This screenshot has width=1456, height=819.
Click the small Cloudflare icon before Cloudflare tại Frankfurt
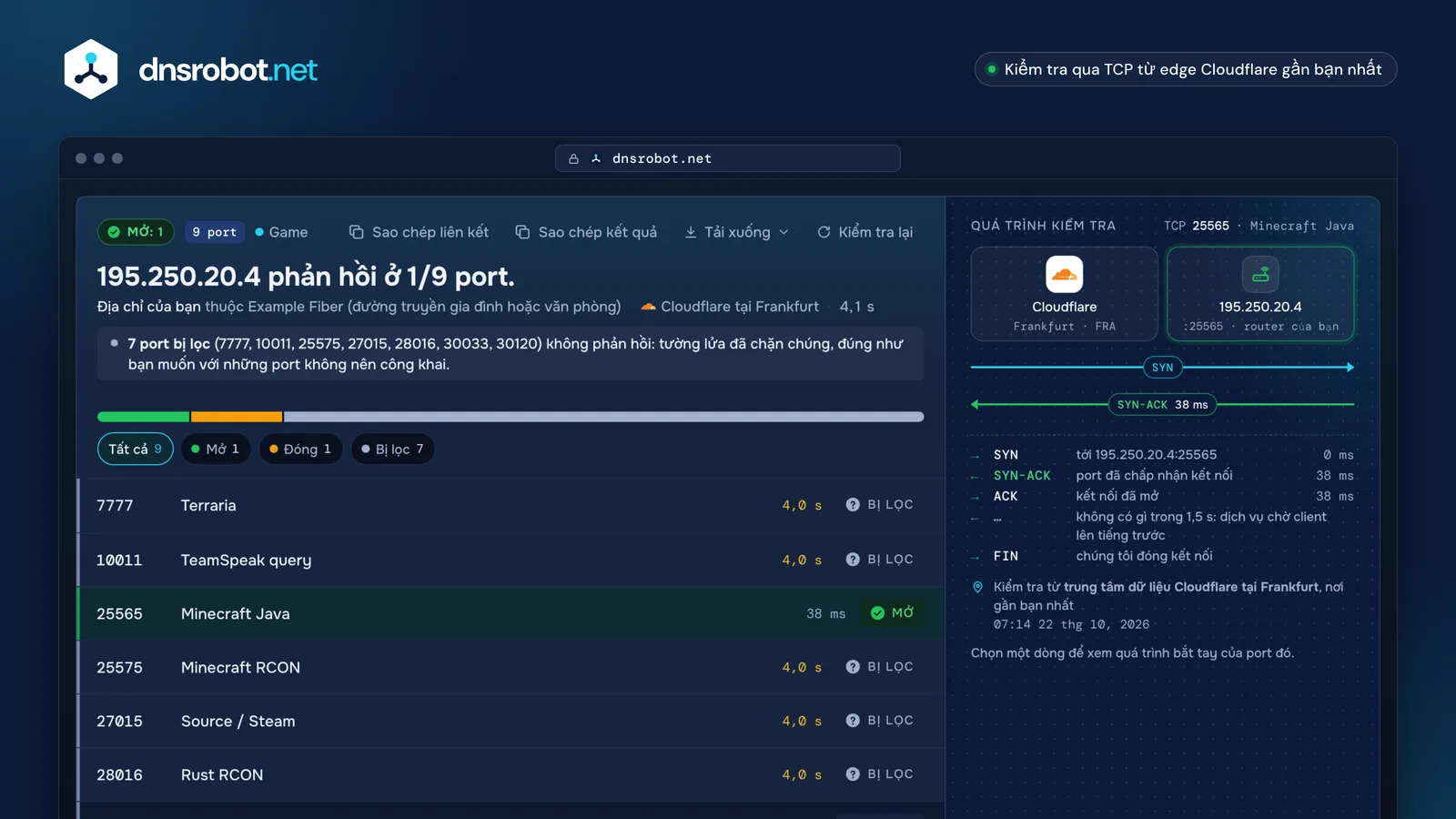[x=648, y=307]
